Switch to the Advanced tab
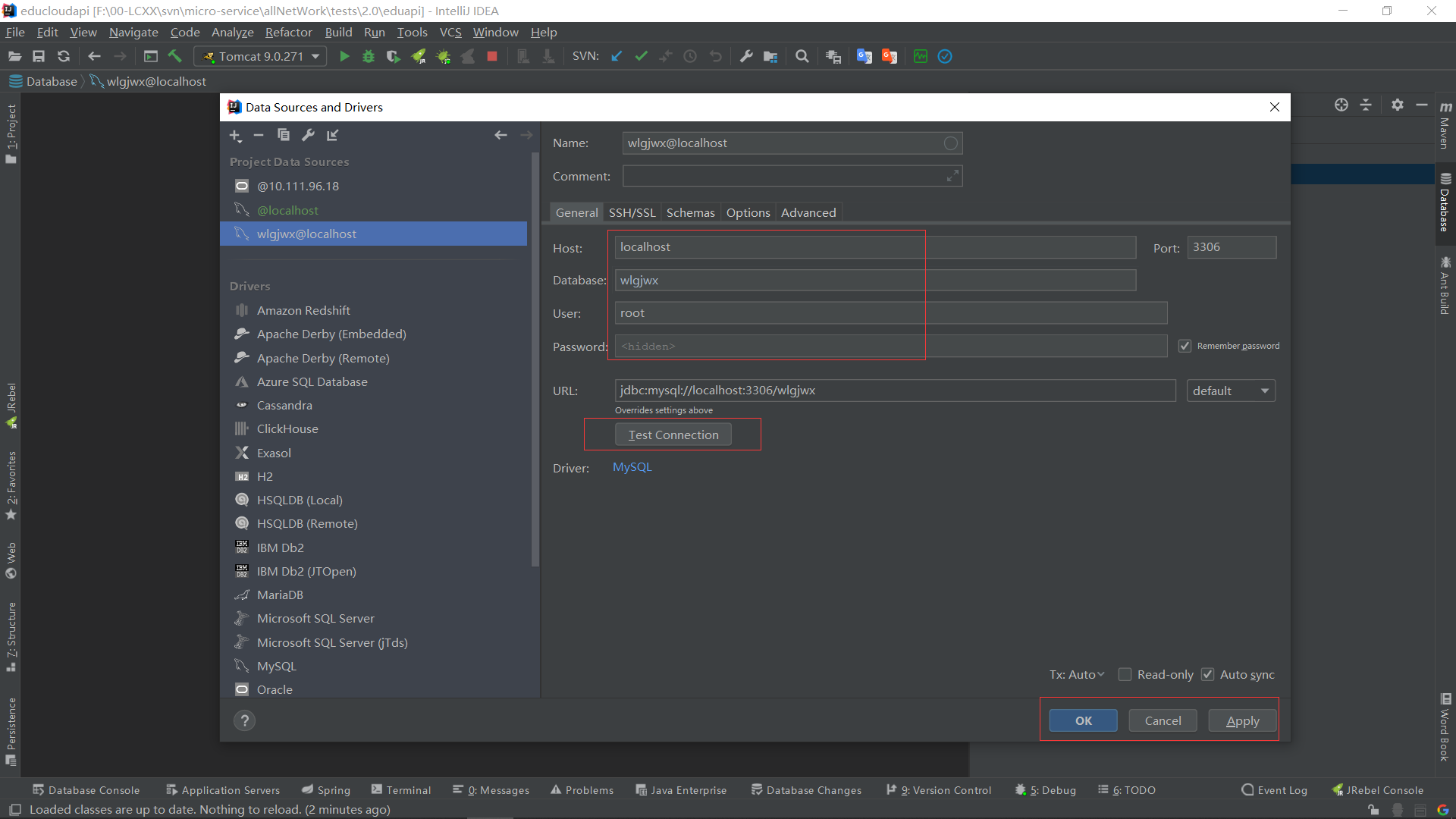This screenshot has height=819, width=1456. (x=808, y=212)
